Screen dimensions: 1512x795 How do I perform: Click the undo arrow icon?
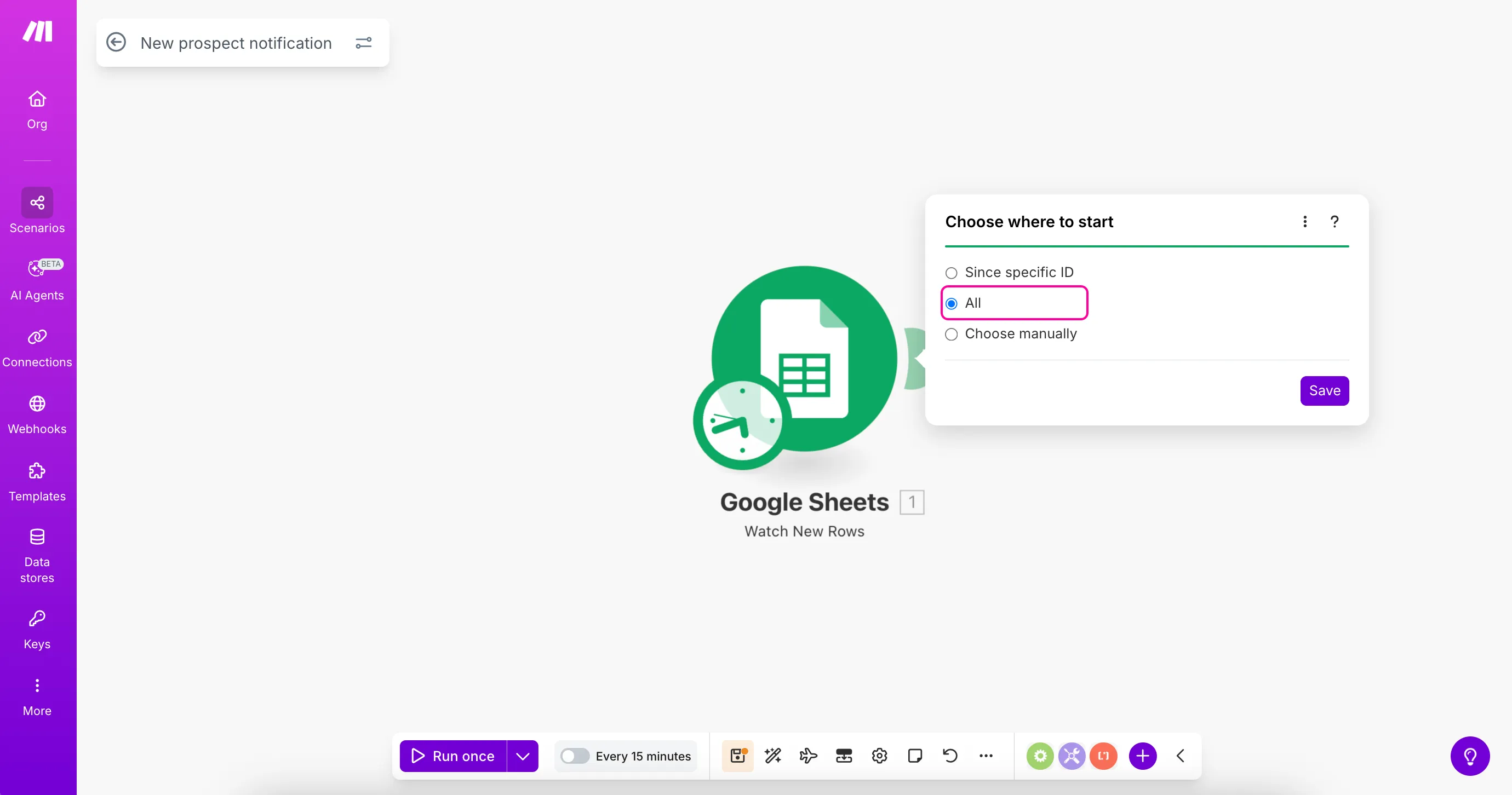pos(950,756)
